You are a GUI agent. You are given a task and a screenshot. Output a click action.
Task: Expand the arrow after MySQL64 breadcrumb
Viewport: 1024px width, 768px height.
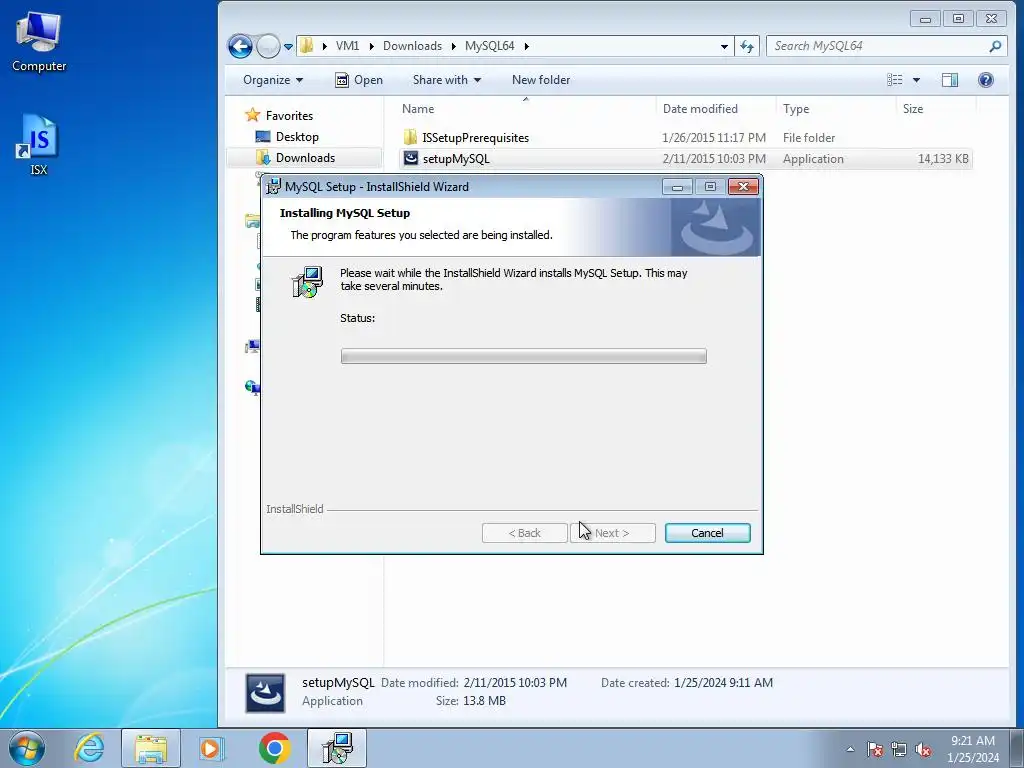tap(526, 46)
